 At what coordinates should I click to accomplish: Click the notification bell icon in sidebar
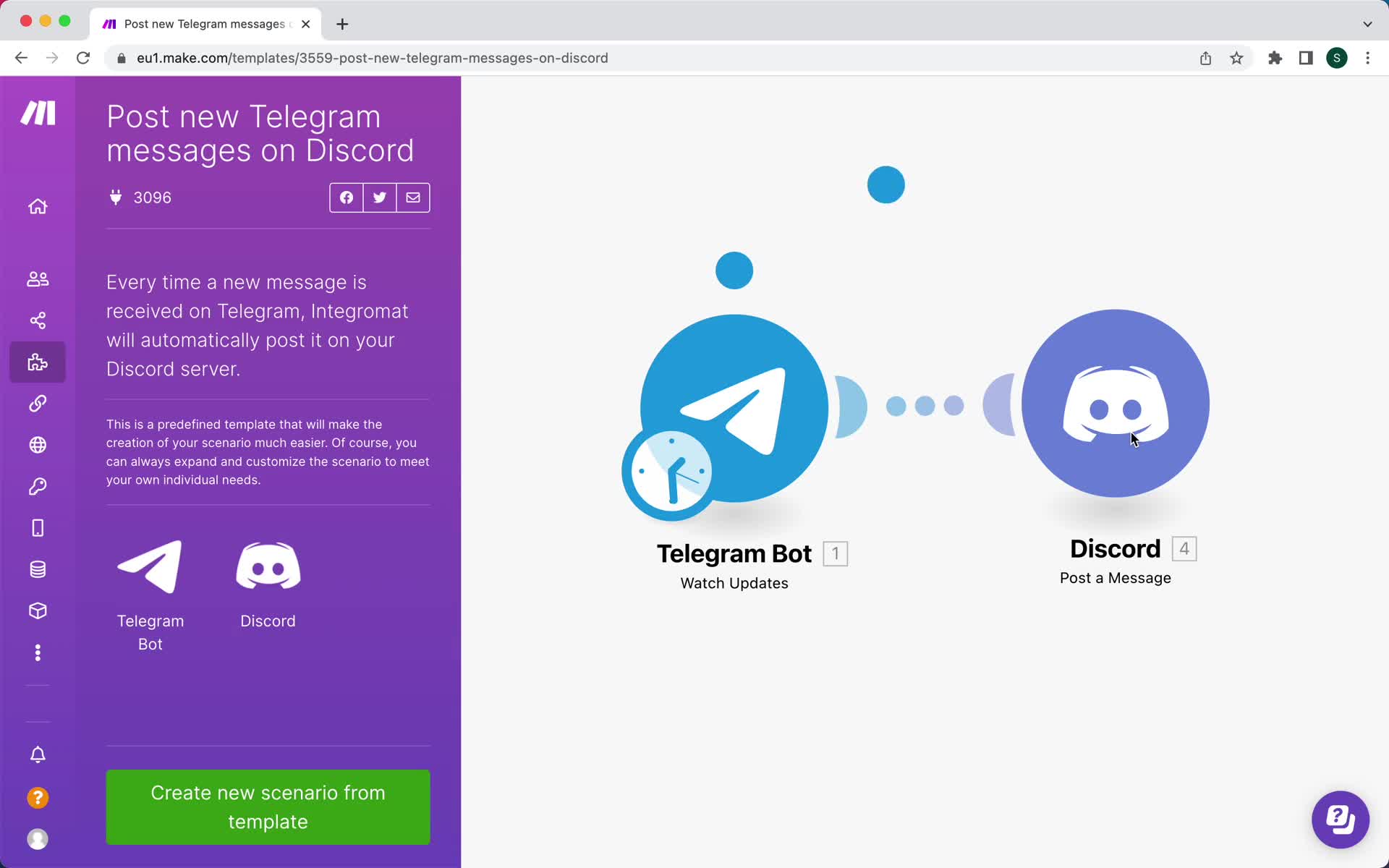[38, 755]
